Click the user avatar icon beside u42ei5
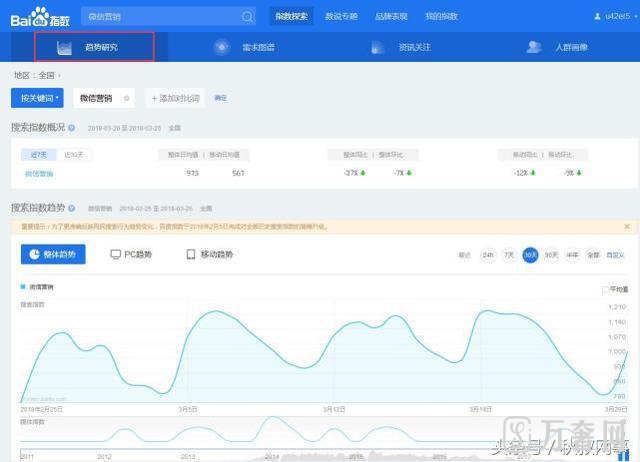Image resolution: width=640 pixels, height=462 pixels. [597, 16]
